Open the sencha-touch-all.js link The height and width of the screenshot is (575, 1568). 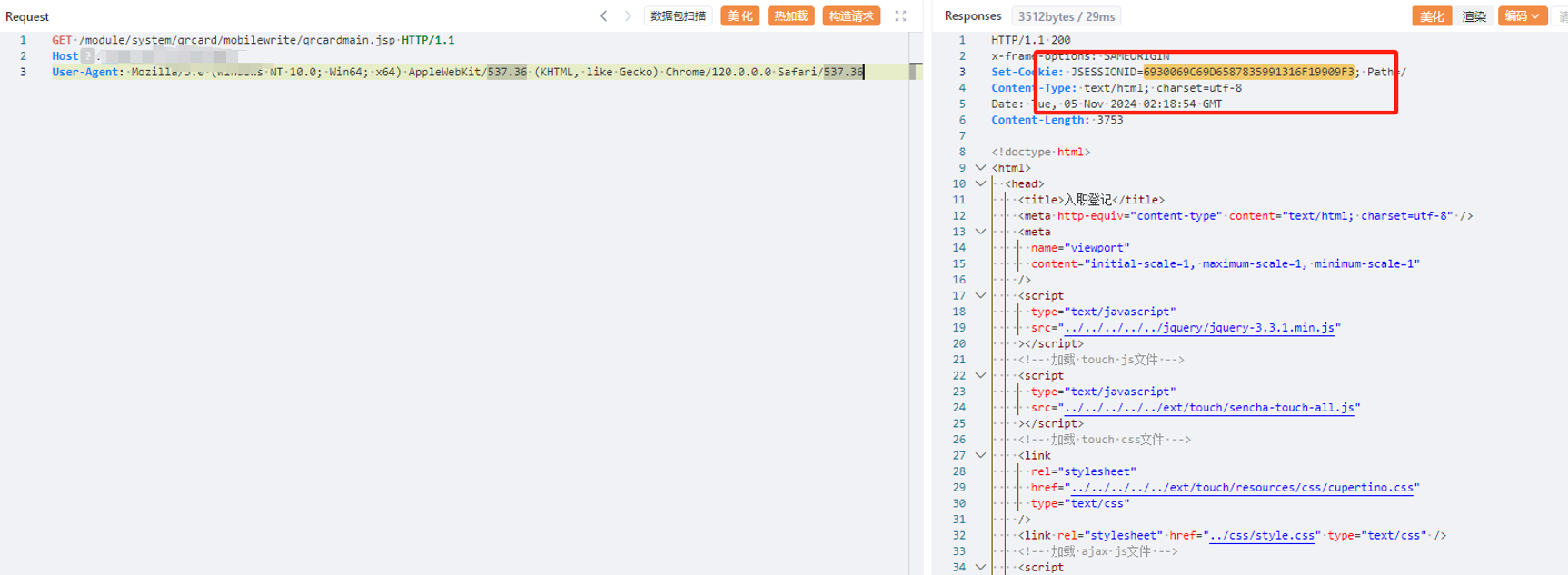(1209, 408)
